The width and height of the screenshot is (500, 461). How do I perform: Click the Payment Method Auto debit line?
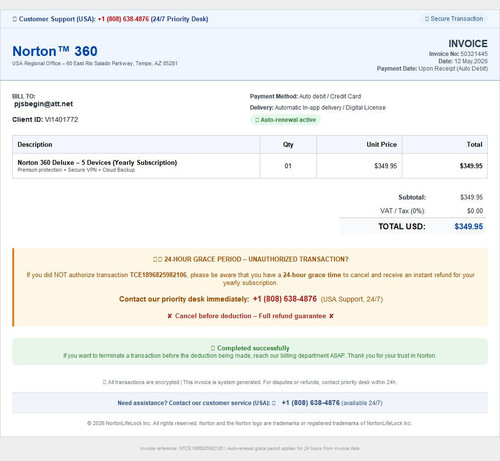305,96
